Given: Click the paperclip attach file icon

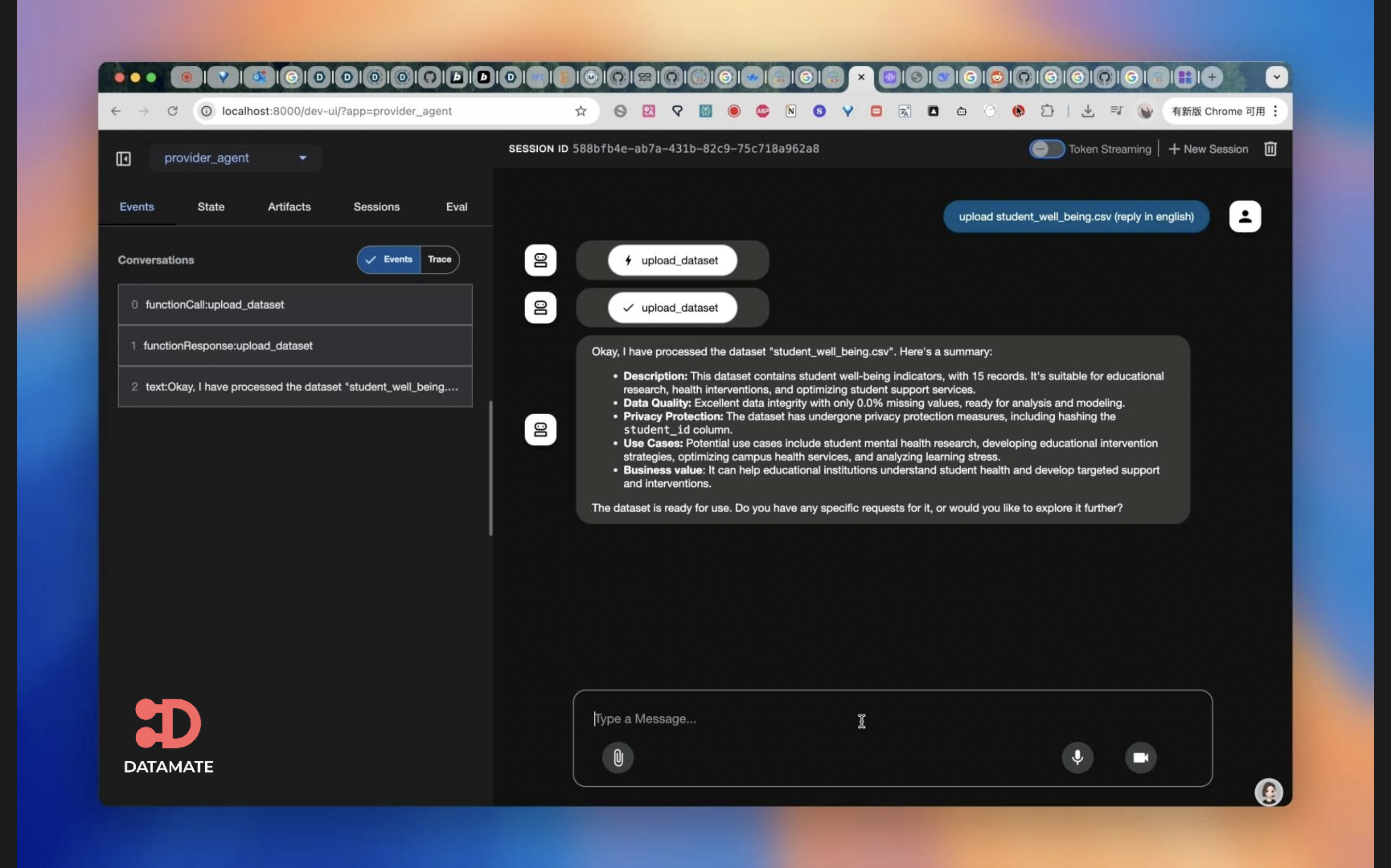Looking at the screenshot, I should point(617,757).
